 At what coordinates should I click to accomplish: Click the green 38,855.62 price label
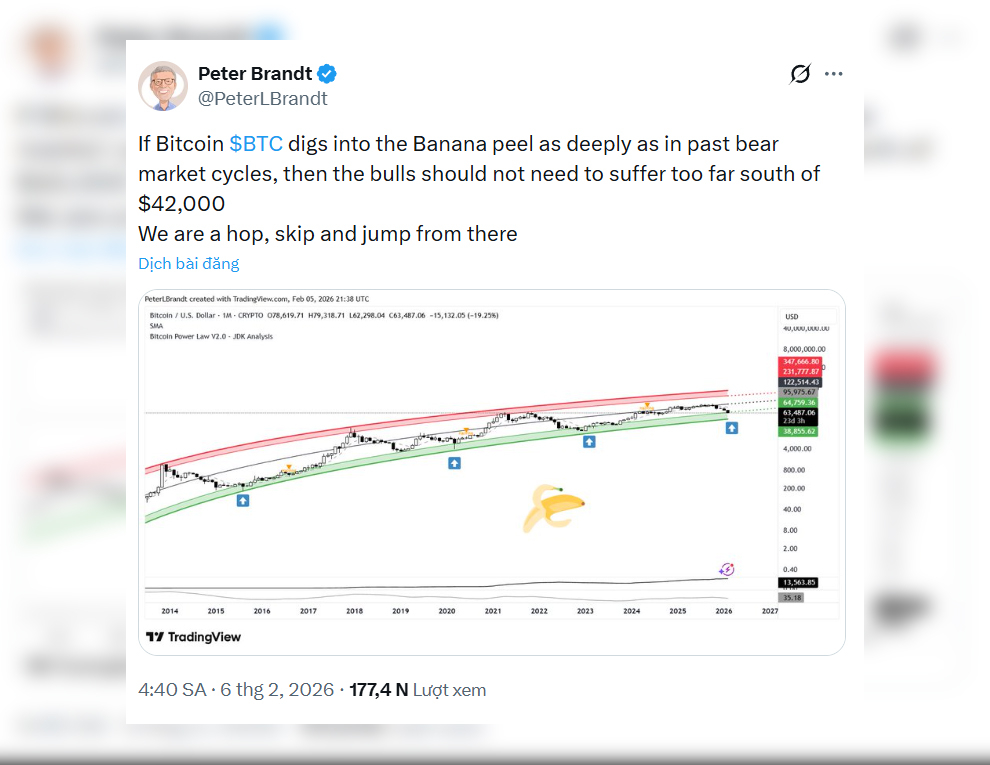(799, 431)
